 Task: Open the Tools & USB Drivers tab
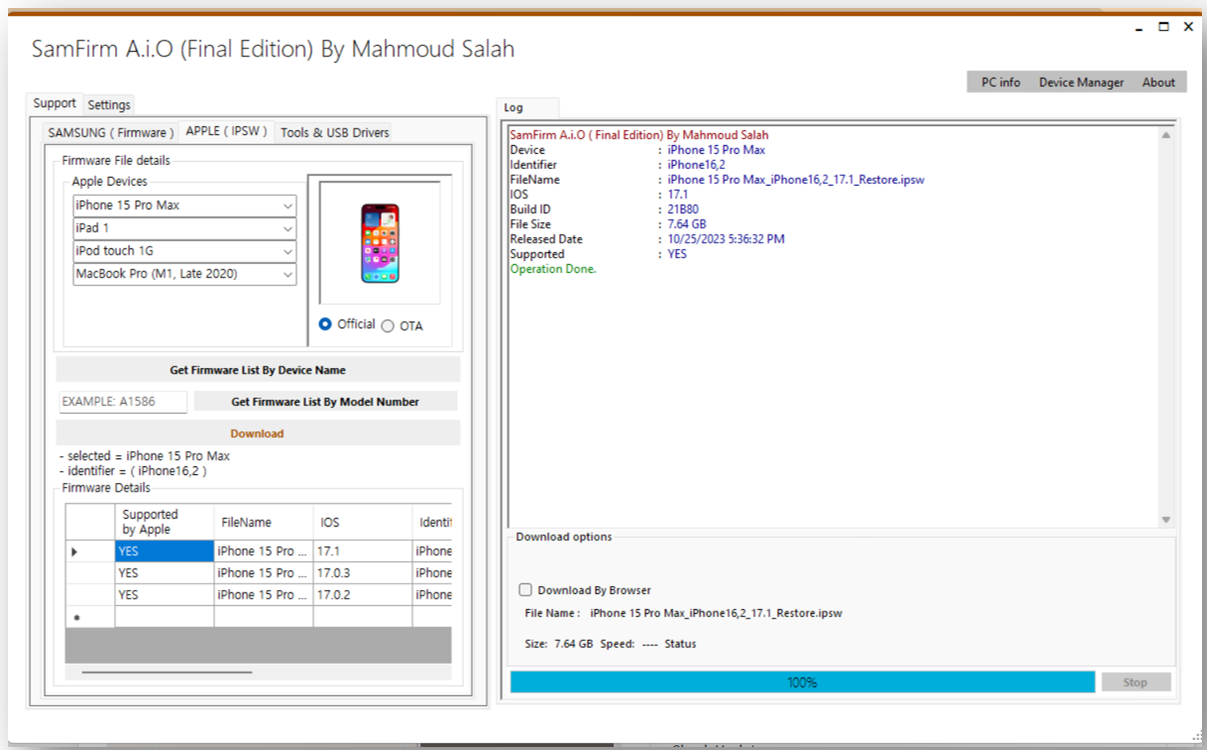coord(335,132)
